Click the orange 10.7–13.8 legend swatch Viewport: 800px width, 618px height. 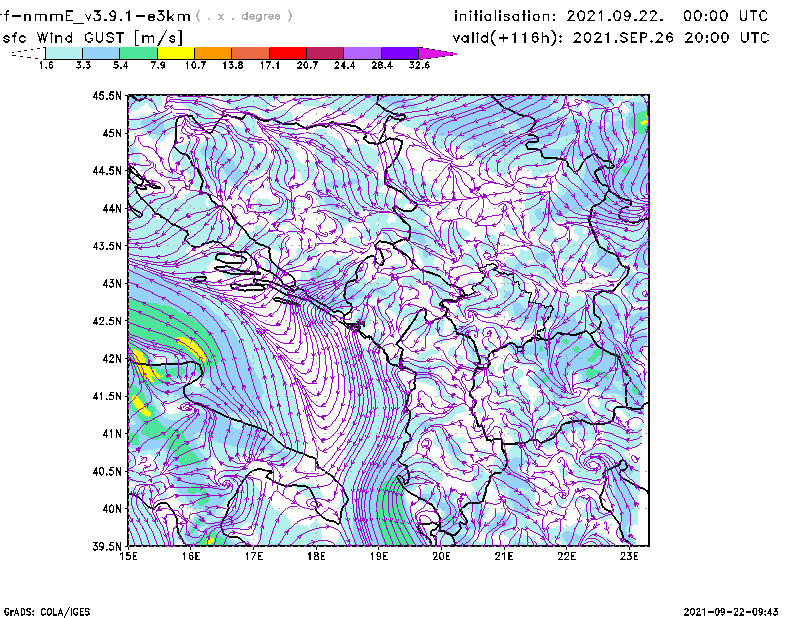coord(213,53)
